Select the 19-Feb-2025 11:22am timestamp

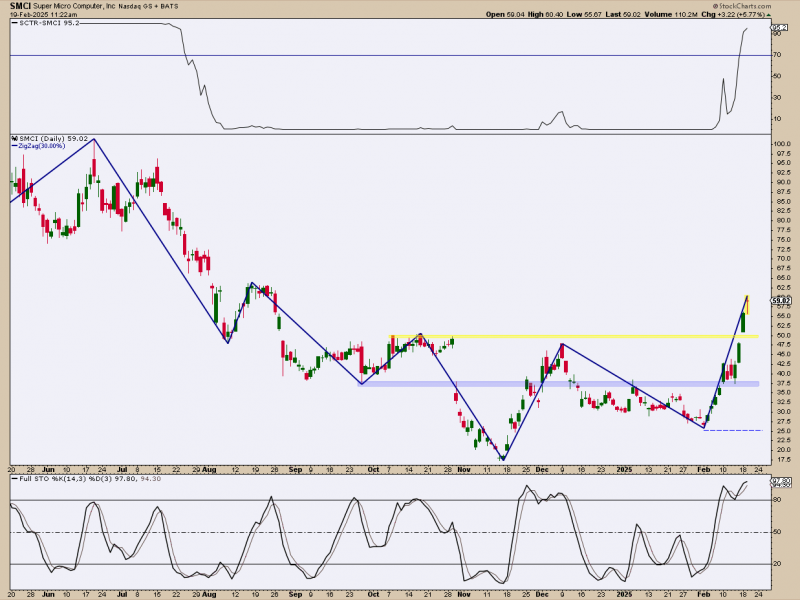[43, 15]
